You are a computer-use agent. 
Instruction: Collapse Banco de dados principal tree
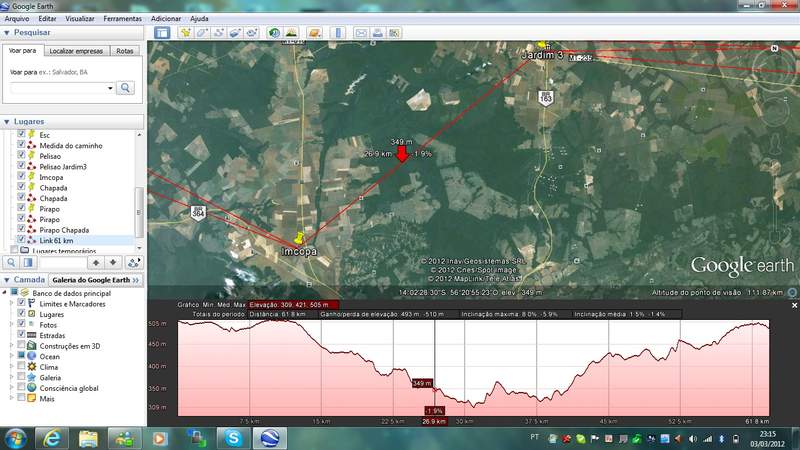click(x=5, y=293)
